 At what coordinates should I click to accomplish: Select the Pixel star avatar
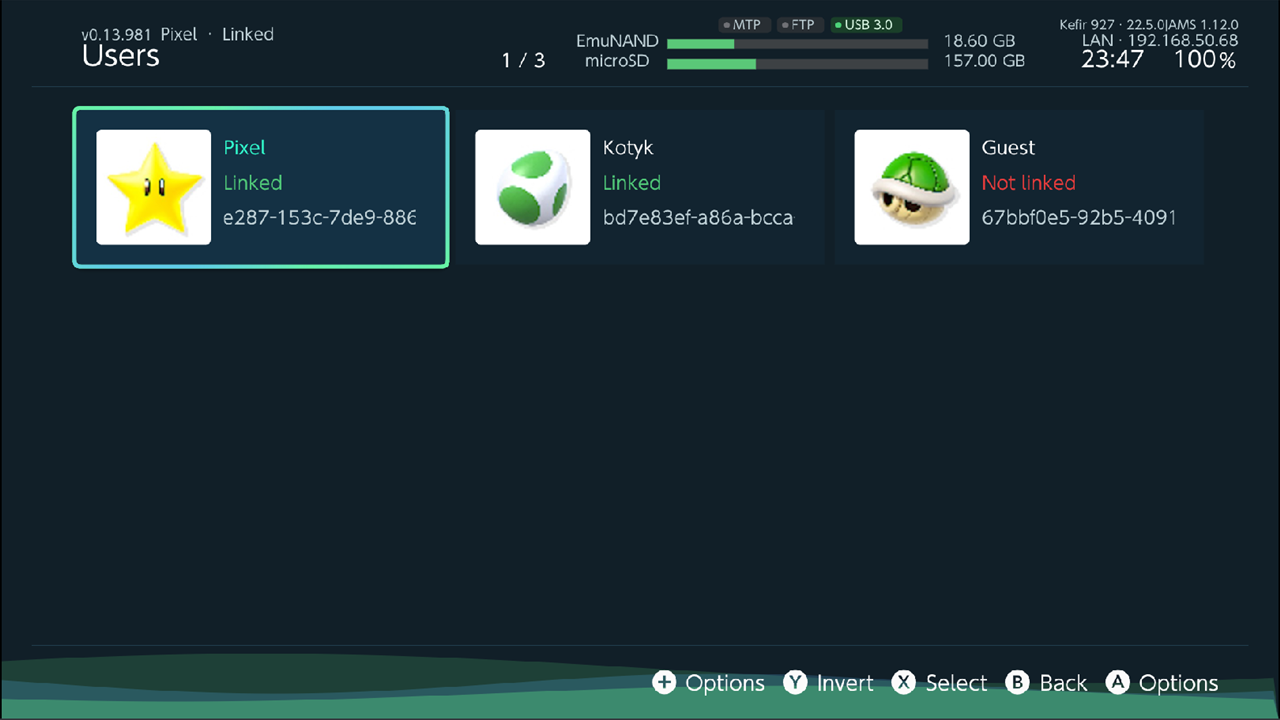click(154, 187)
